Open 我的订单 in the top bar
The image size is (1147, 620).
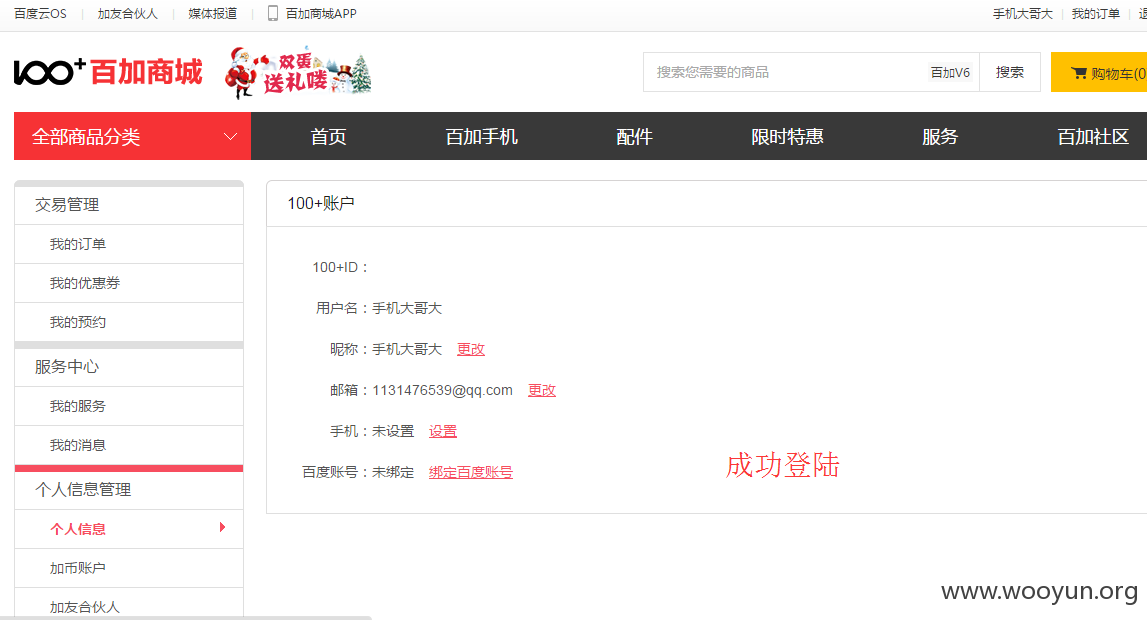1096,14
